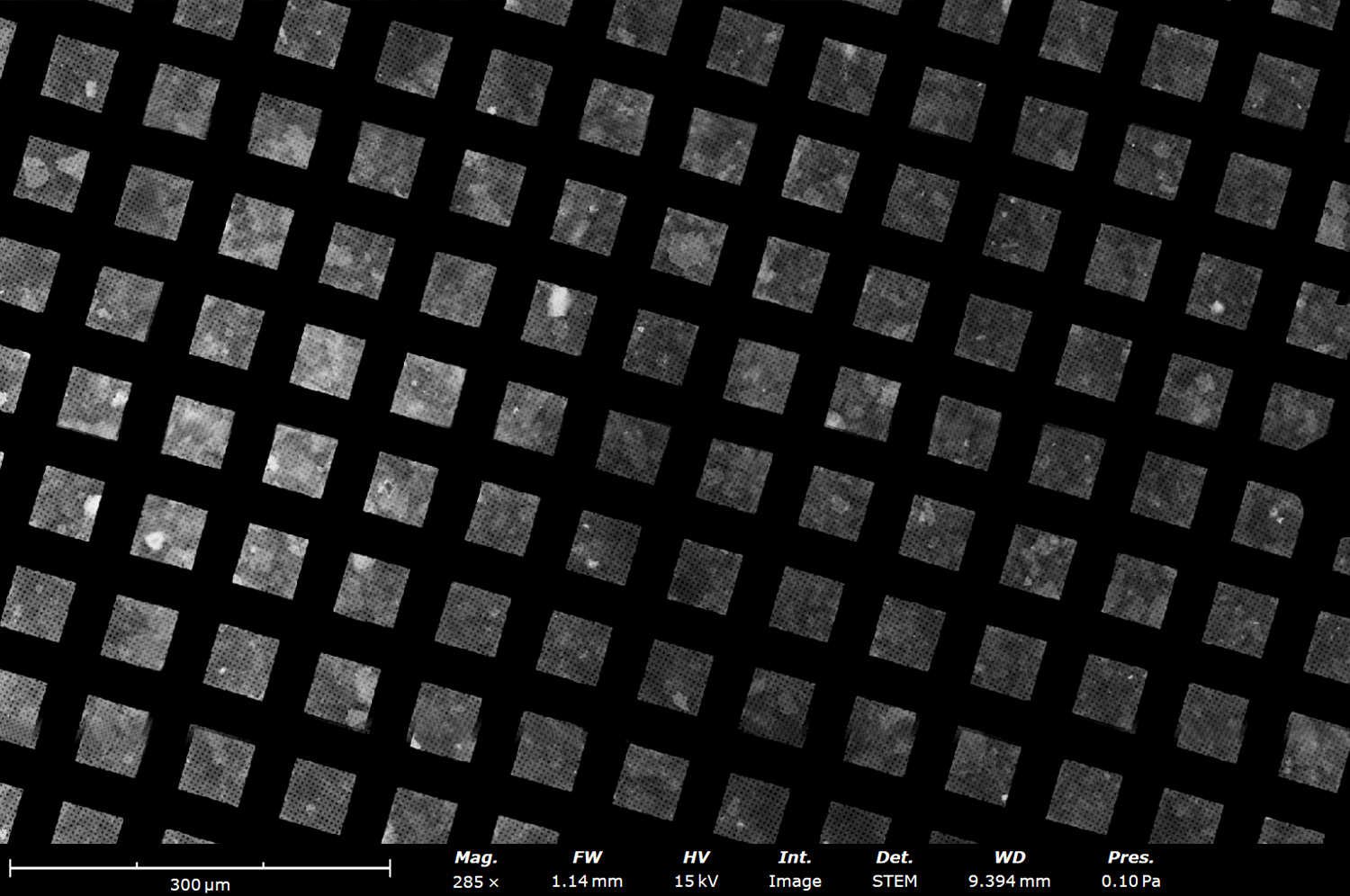
Task: Select the STEM detector value
Action: click(x=895, y=883)
